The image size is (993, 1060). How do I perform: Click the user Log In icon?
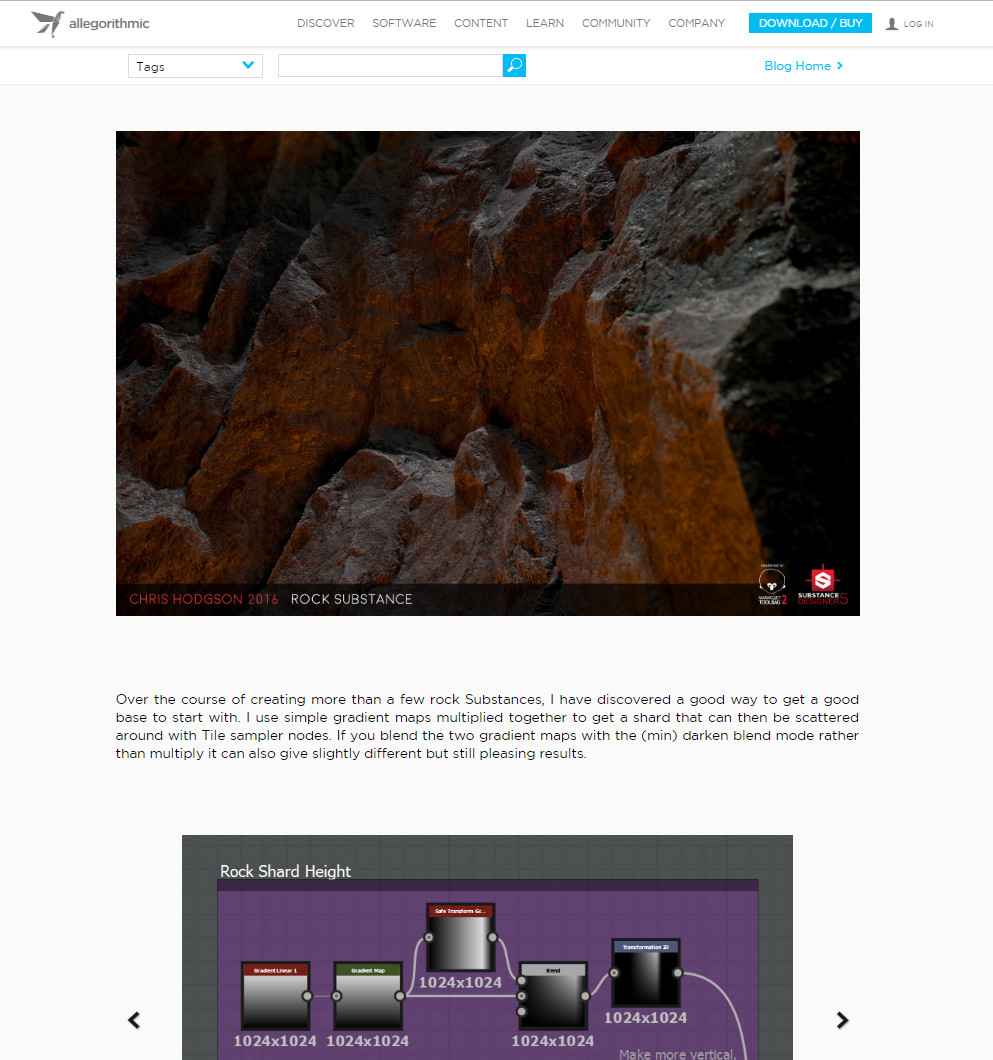pos(892,24)
